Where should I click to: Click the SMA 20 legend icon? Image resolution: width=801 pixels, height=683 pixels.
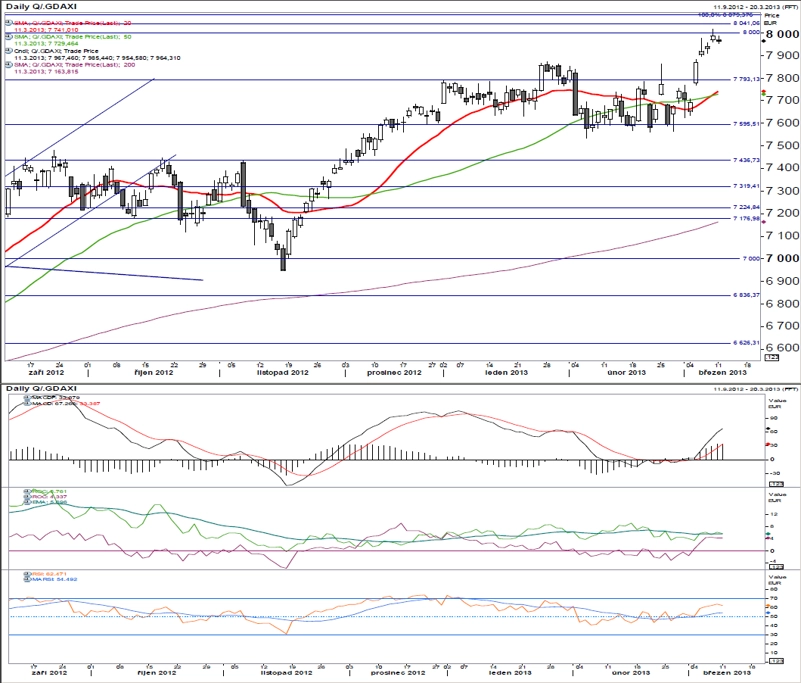(x=9, y=22)
